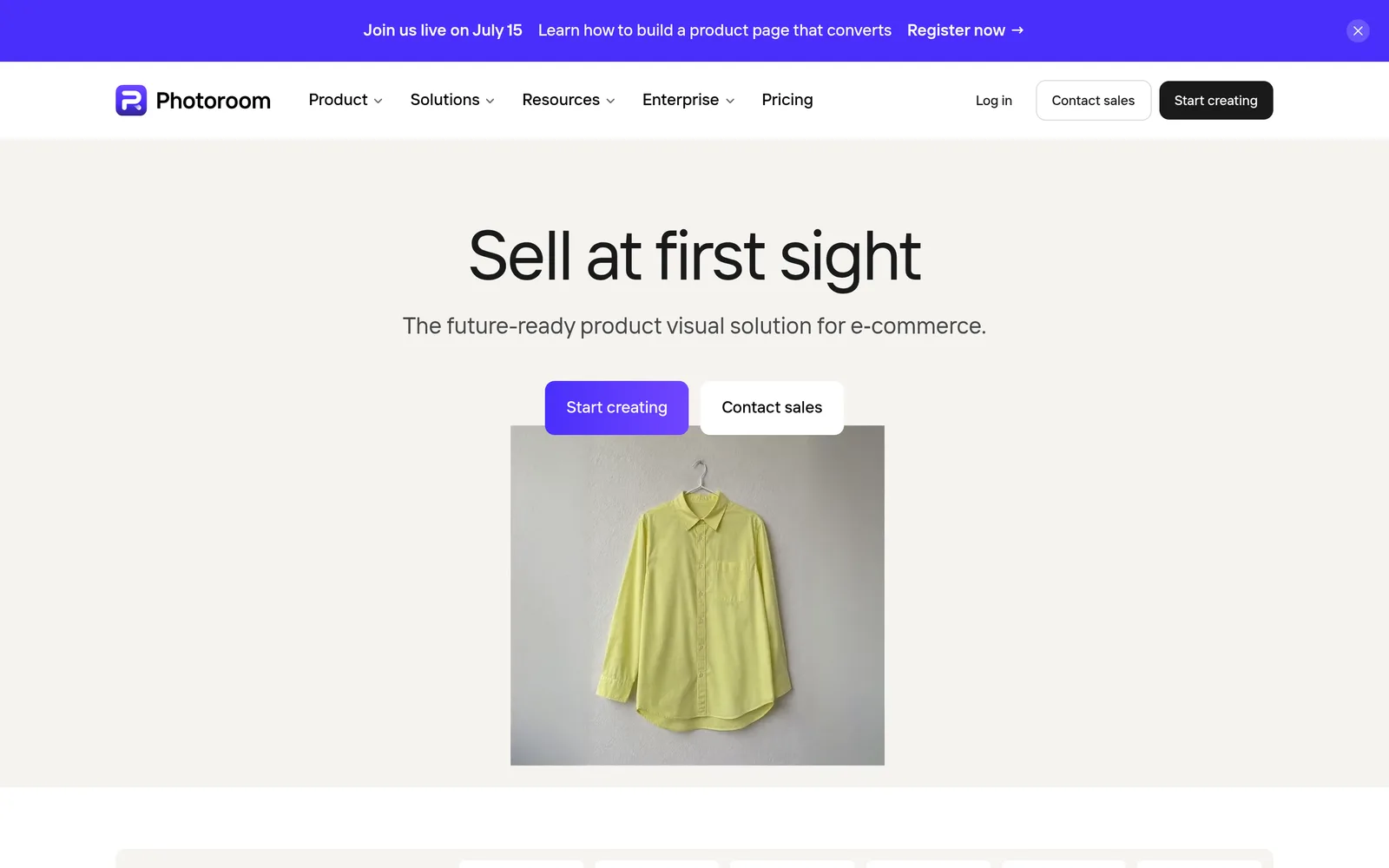Image resolution: width=1389 pixels, height=868 pixels.
Task: Expand the Product dropdown chevron
Action: point(378,101)
